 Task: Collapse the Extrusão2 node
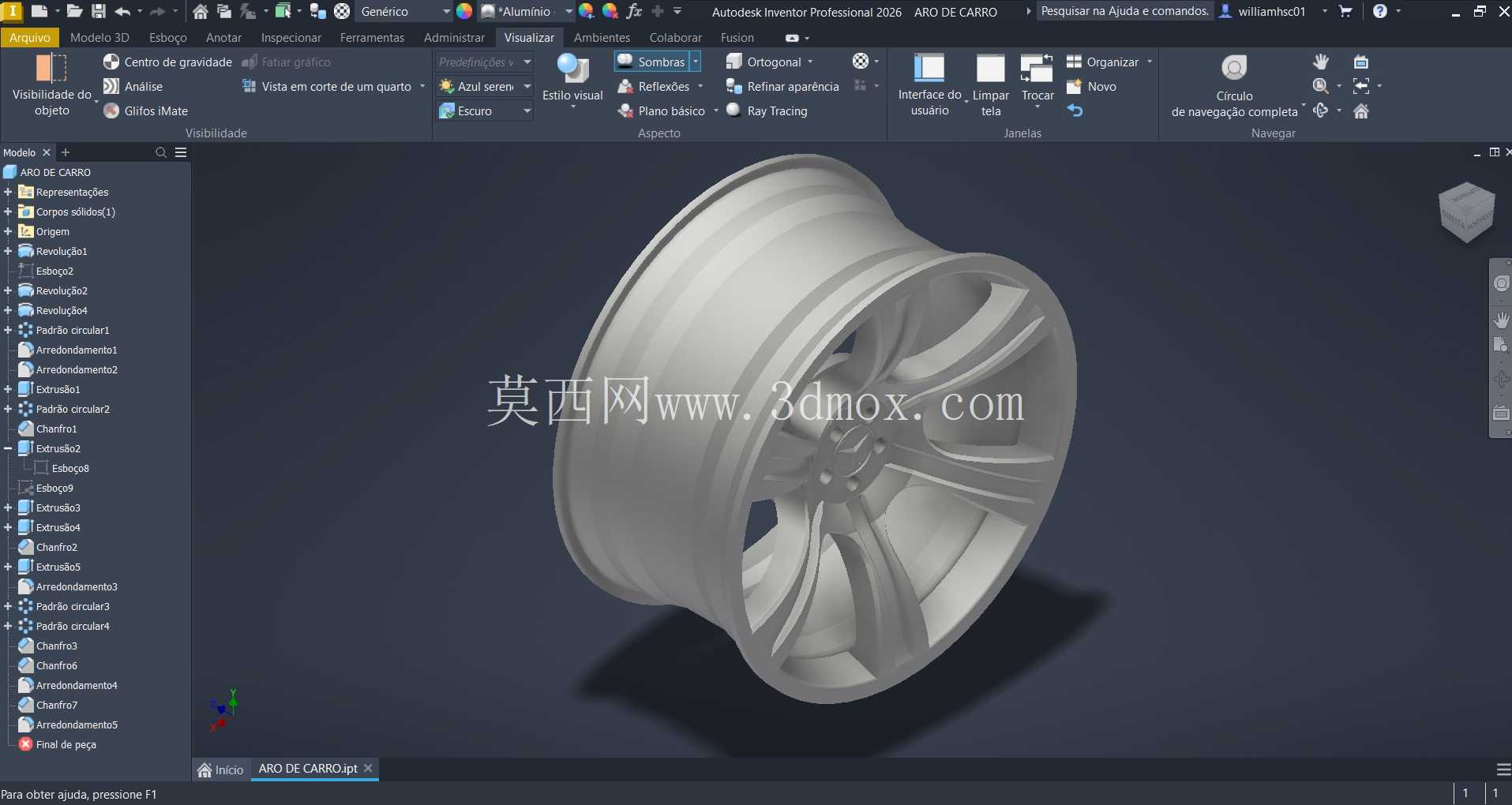(8, 448)
